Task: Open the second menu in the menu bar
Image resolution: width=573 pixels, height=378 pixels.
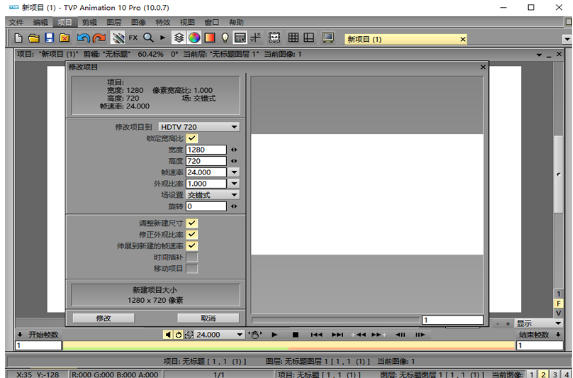Action: pyautogui.click(x=41, y=22)
